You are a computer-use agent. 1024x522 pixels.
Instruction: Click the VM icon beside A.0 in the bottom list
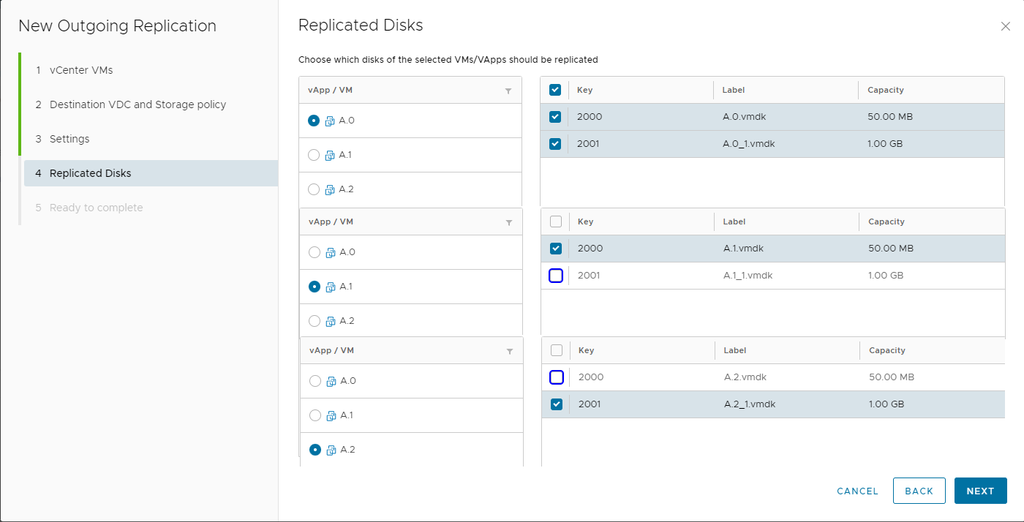(x=330, y=381)
